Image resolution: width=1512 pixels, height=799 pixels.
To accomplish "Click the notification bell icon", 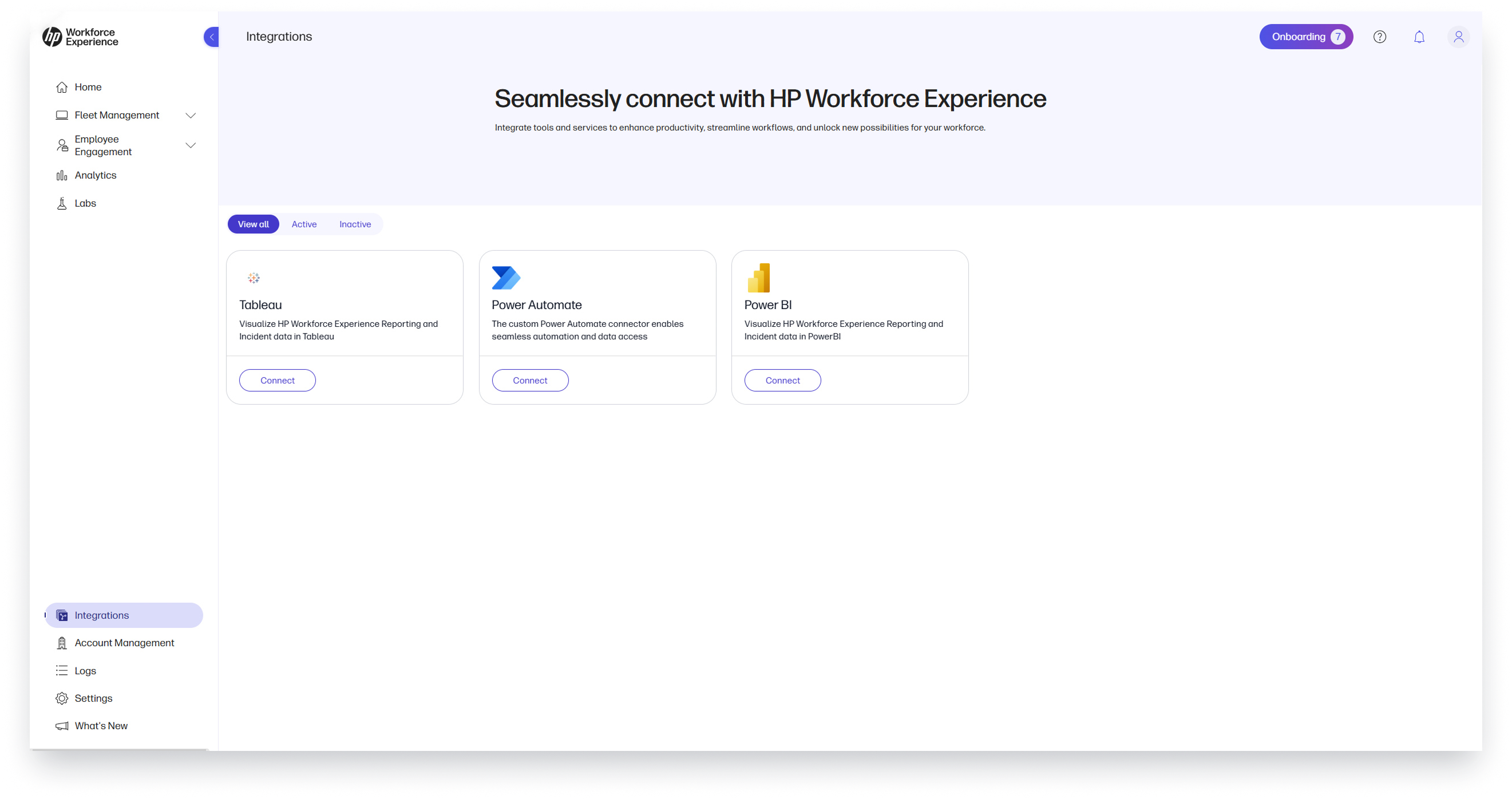I will pyautogui.click(x=1420, y=37).
